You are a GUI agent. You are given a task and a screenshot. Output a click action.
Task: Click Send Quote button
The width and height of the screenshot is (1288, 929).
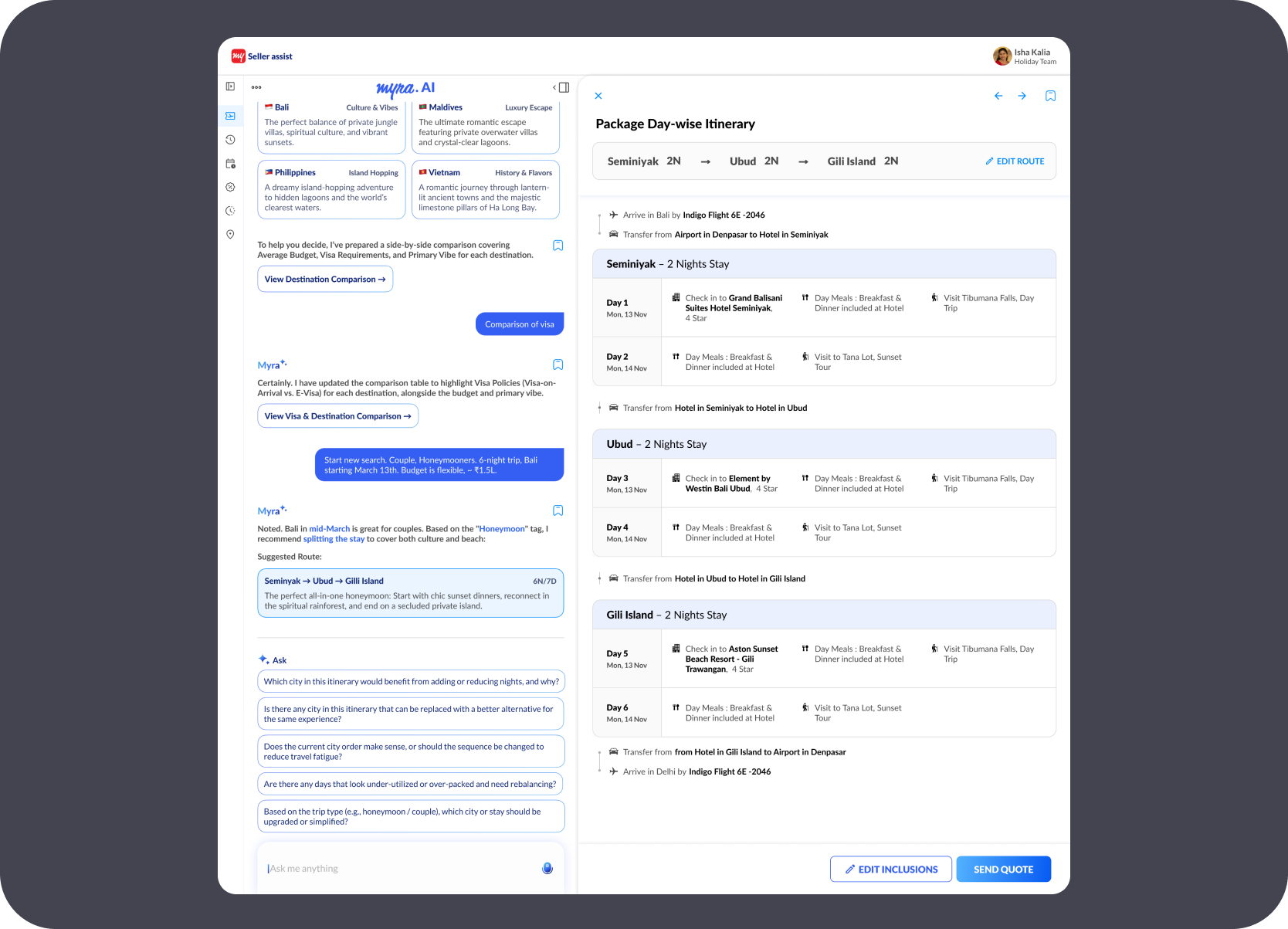(x=1004, y=869)
